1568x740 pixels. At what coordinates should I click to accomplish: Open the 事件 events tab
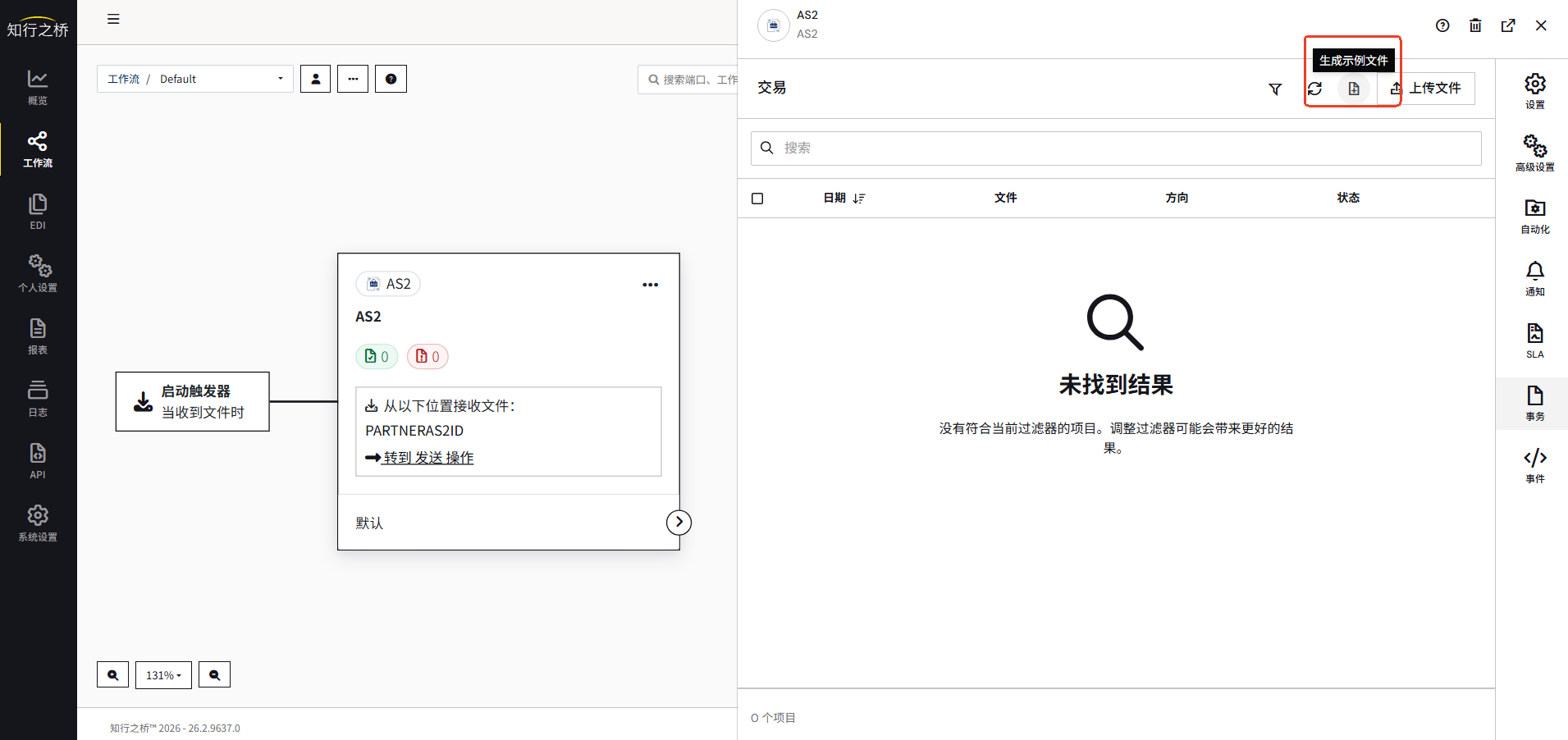pyautogui.click(x=1535, y=465)
